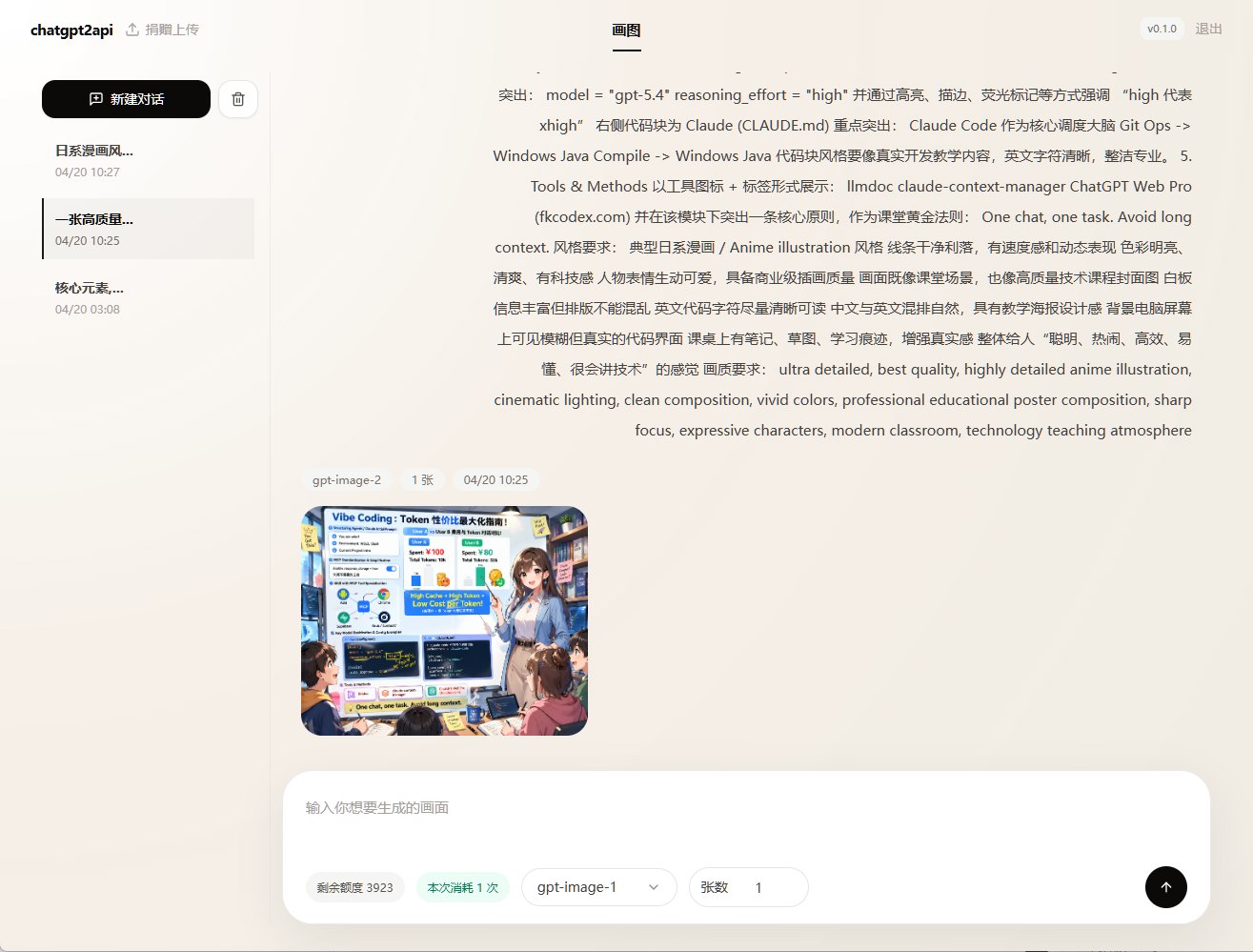
Task: Click the 1 张 image count tag
Action: pos(422,480)
